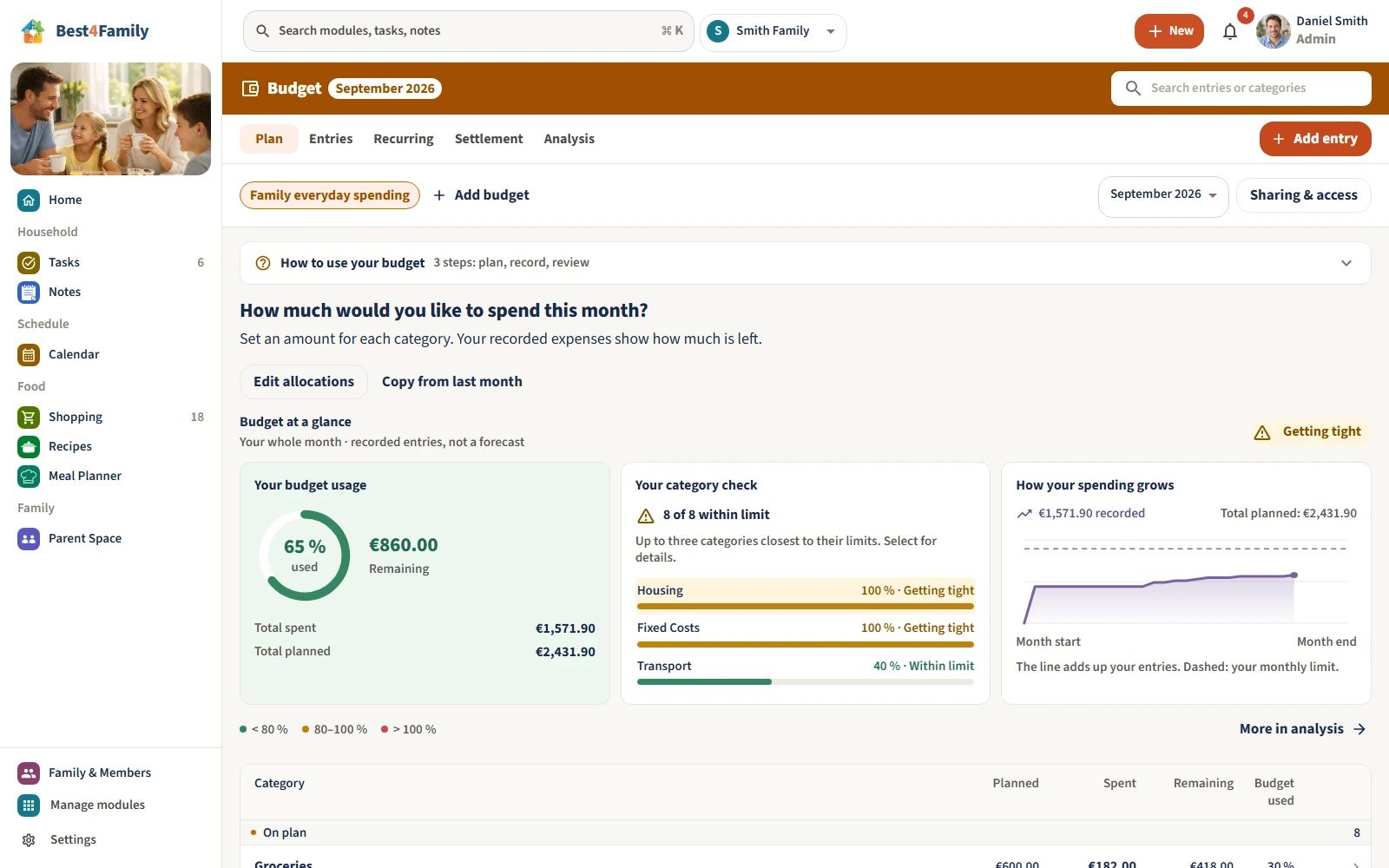
Task: Open Sharing & access
Action: [x=1304, y=195]
